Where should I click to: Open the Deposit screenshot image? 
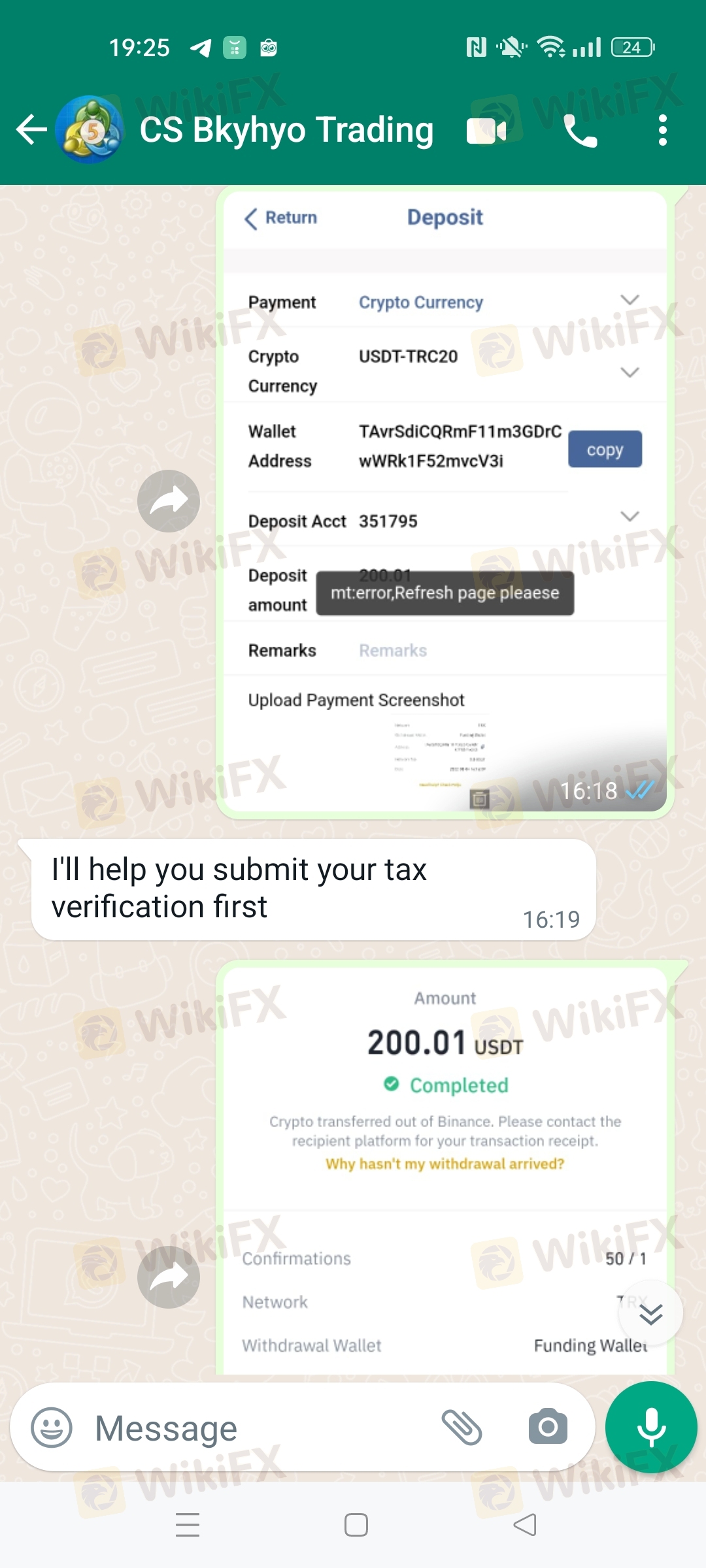445,501
